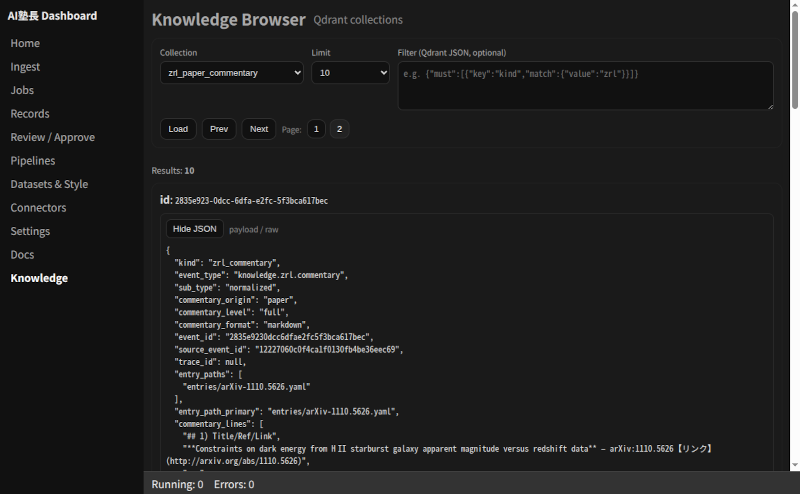This screenshot has height=494, width=800.
Task: Click the Prev page button
Action: coord(219,129)
